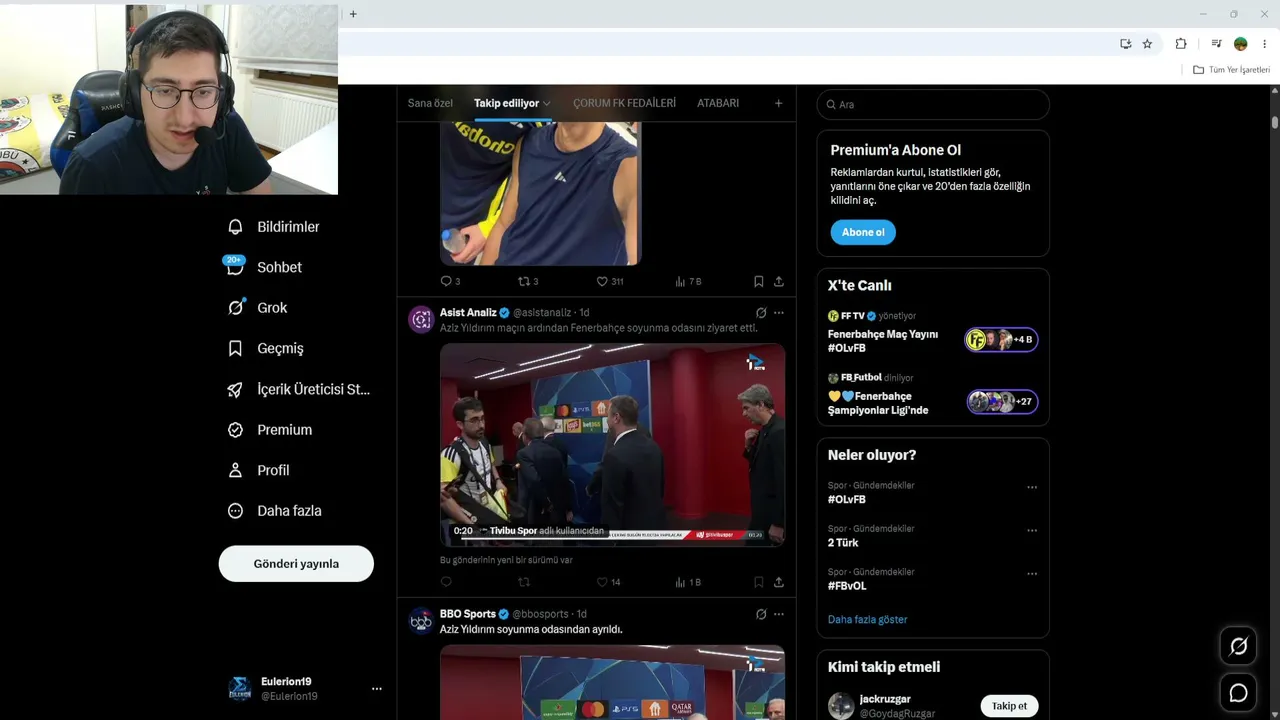Expand the Takip ediliyor dropdown chevron
The width and height of the screenshot is (1280, 720).
pos(547,104)
